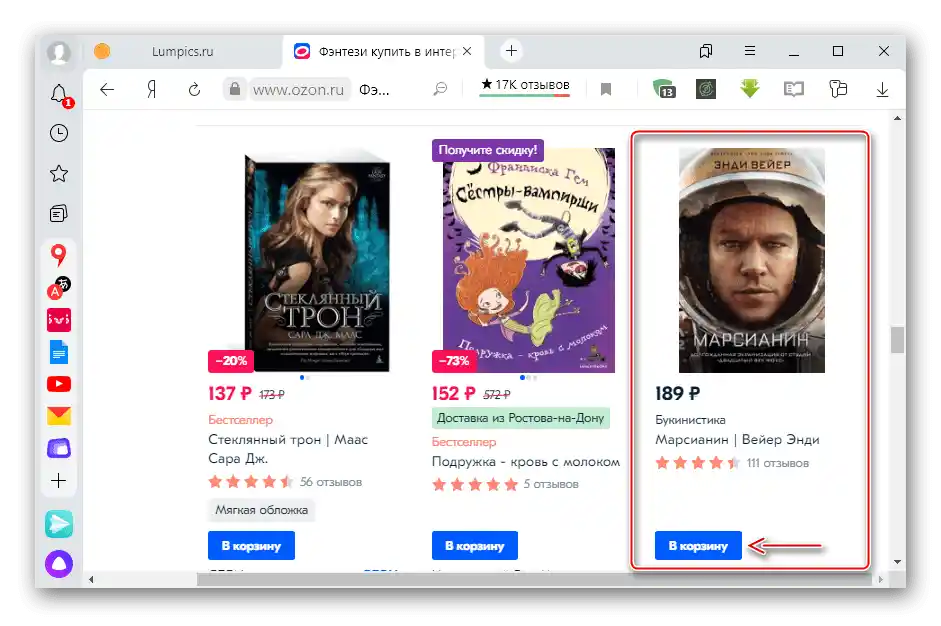
Task: Click the site security lock icon
Action: pyautogui.click(x=235, y=89)
